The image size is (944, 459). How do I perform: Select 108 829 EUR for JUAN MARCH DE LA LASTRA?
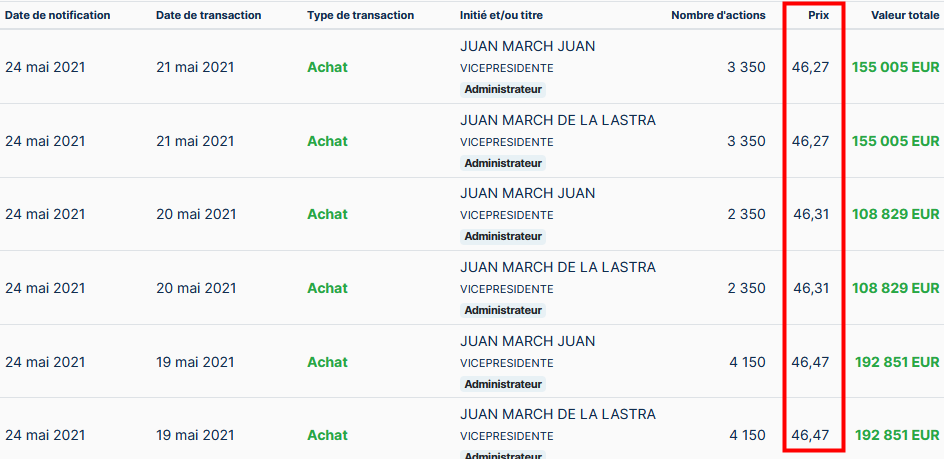pyautogui.click(x=895, y=288)
